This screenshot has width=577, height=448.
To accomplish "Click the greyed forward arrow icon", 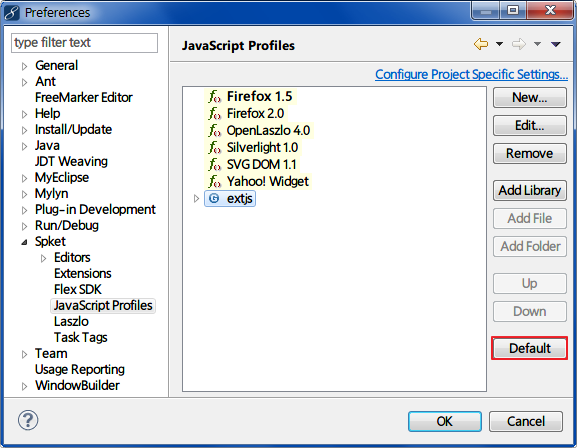I will pyautogui.click(x=519, y=44).
